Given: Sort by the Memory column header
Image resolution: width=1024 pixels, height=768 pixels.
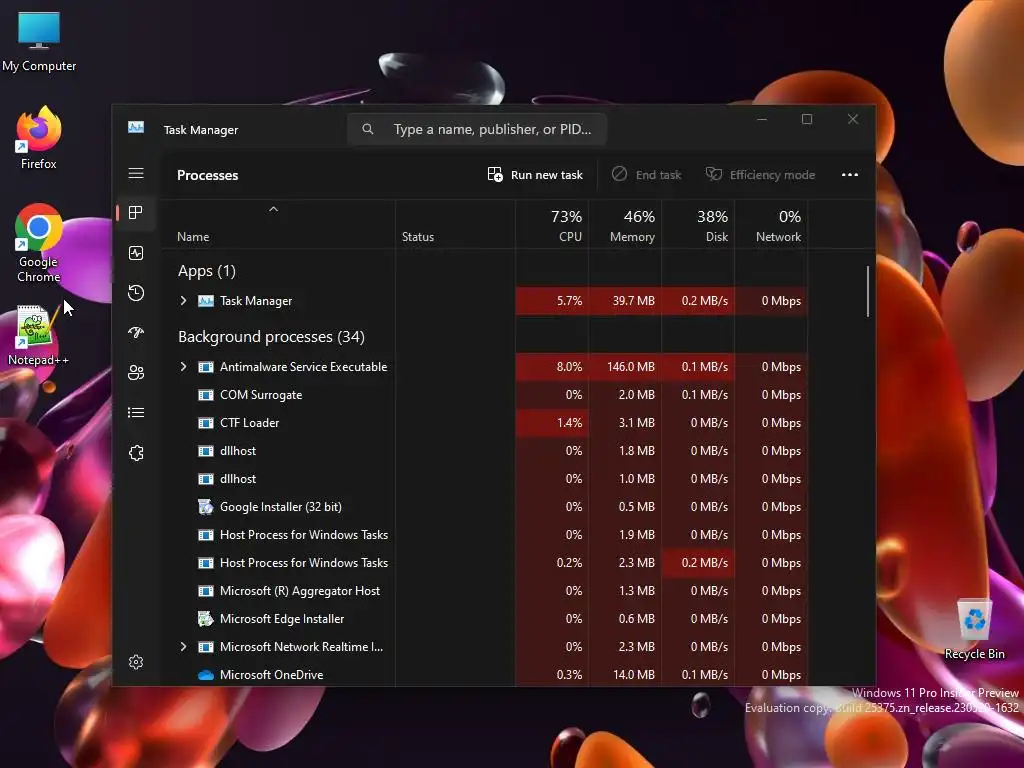Looking at the screenshot, I should point(626,225).
